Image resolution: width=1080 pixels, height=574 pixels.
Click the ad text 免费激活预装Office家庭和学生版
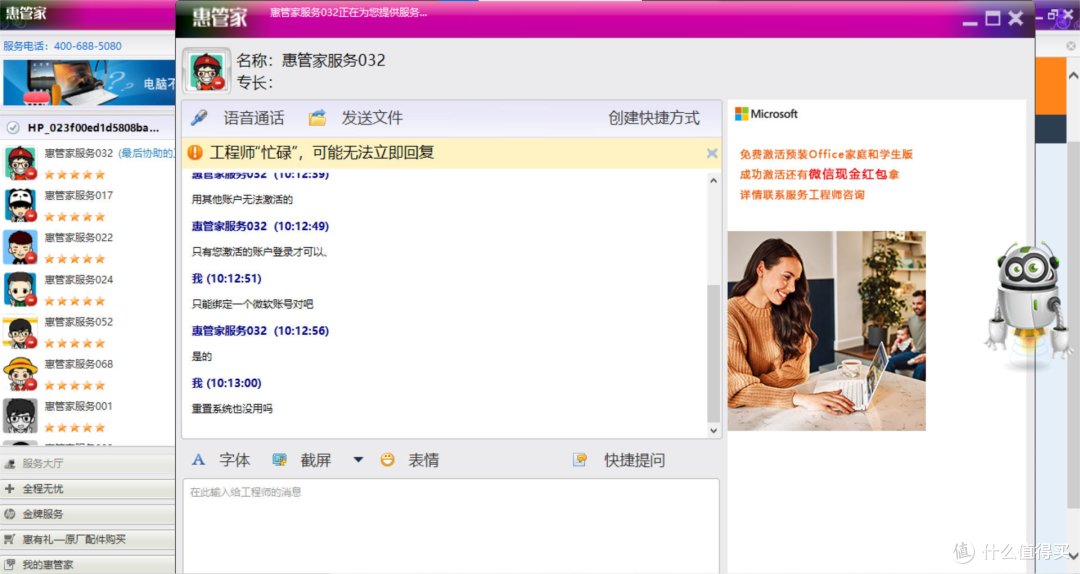[x=826, y=154]
